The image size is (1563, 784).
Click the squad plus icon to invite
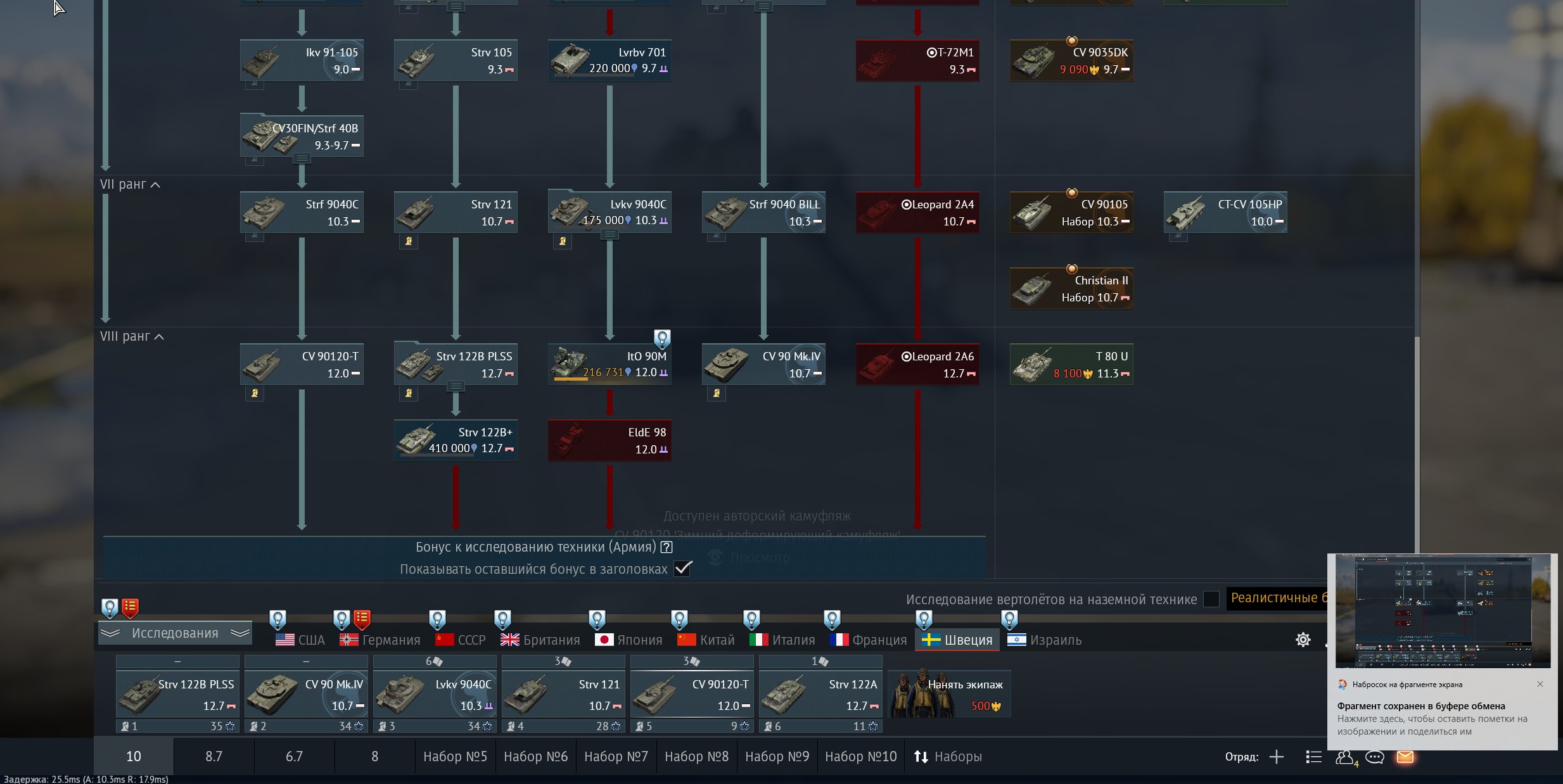tap(1277, 757)
